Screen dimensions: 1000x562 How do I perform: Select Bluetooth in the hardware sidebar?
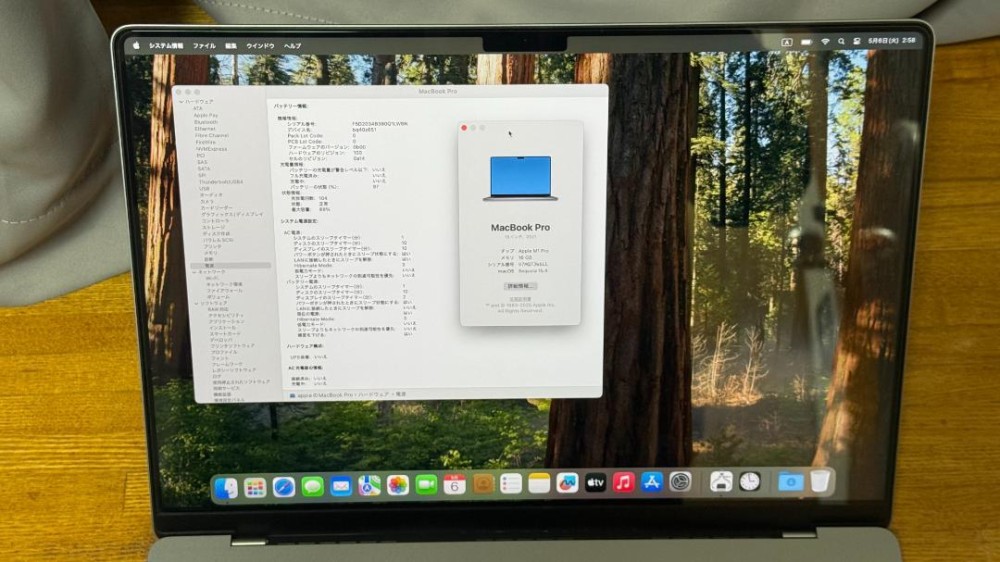click(x=206, y=122)
